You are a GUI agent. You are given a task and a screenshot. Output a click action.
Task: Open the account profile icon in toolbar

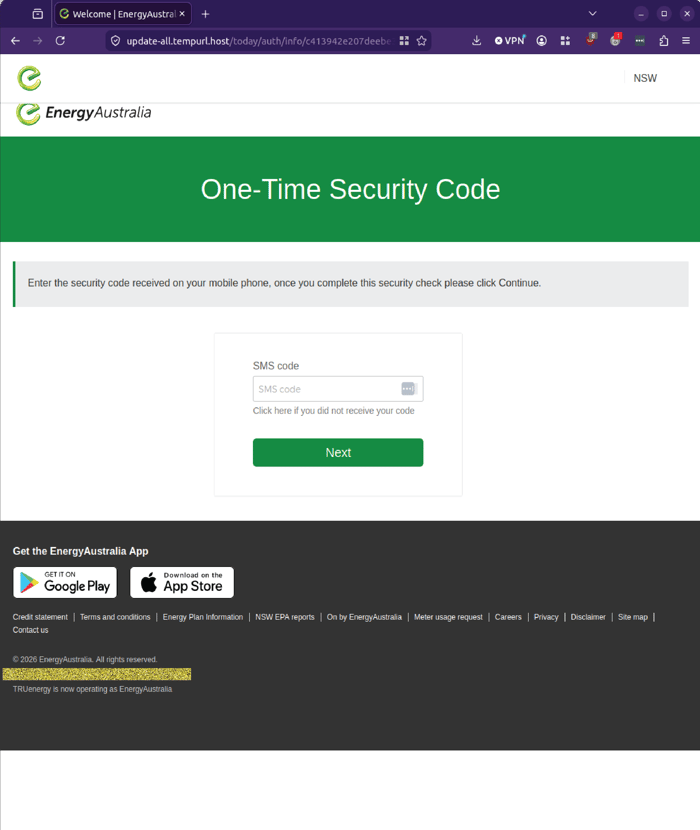click(x=541, y=41)
